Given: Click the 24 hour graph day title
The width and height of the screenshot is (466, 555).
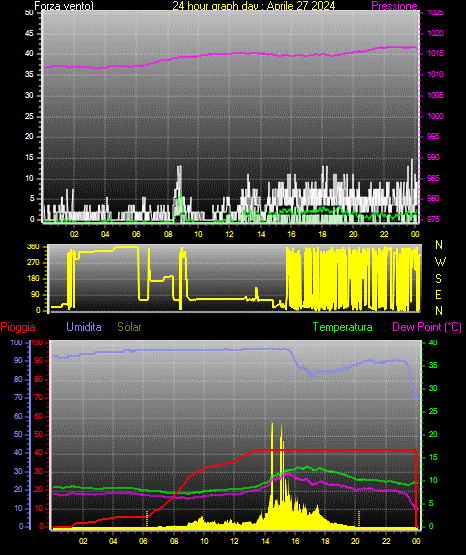Looking at the screenshot, I should pyautogui.click(x=254, y=6).
